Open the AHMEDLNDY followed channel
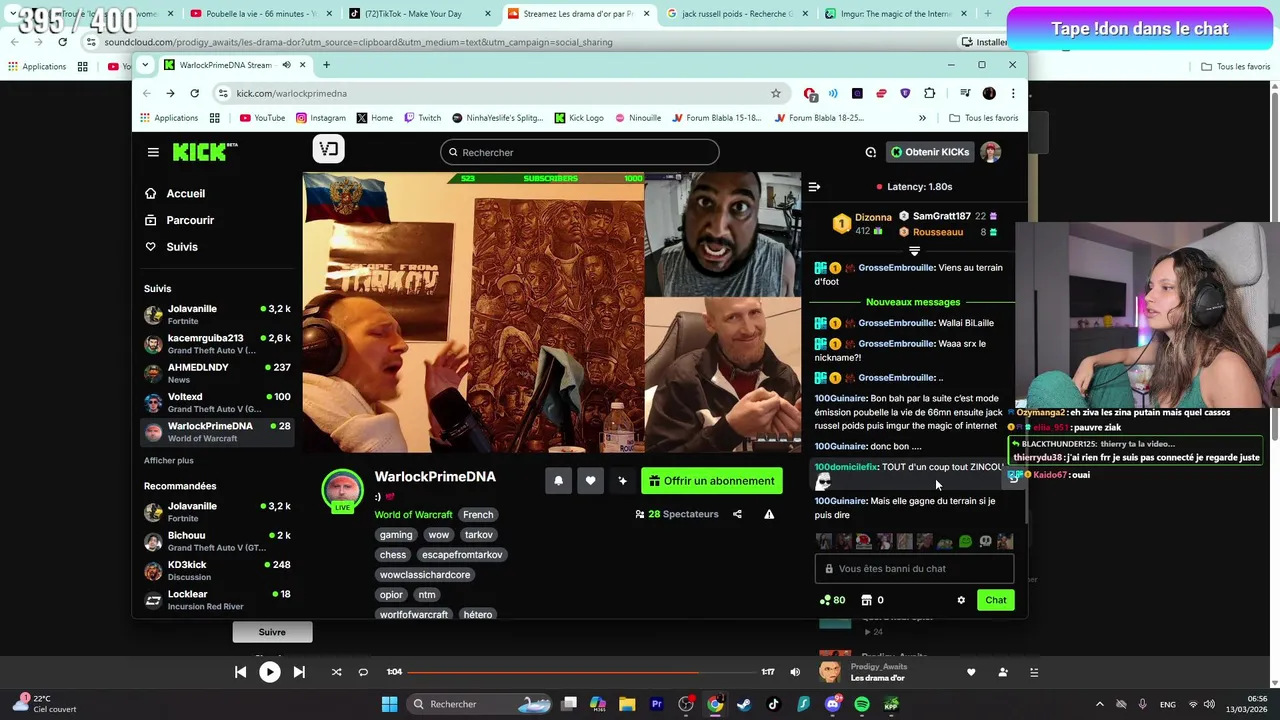Screen dimensions: 1280x720 (x=217, y=373)
